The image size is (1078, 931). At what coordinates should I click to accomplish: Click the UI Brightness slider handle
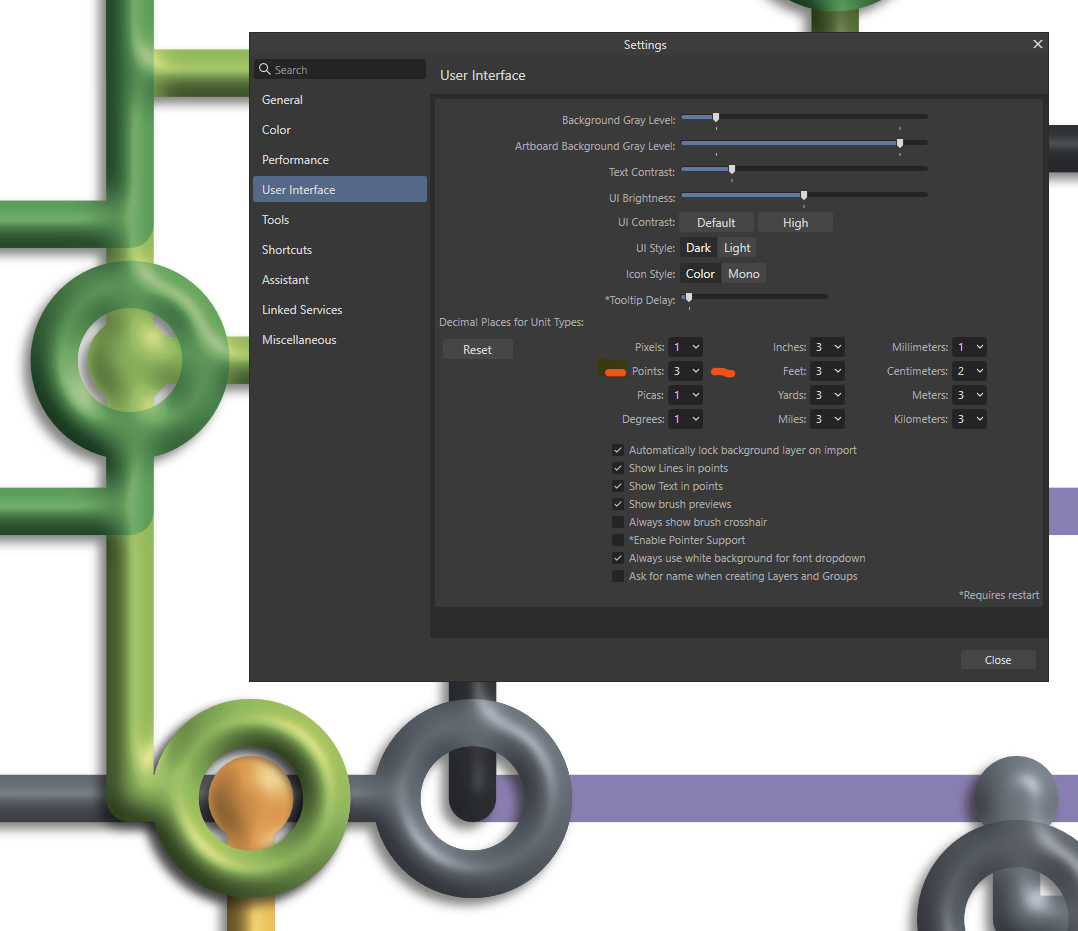pyautogui.click(x=804, y=195)
